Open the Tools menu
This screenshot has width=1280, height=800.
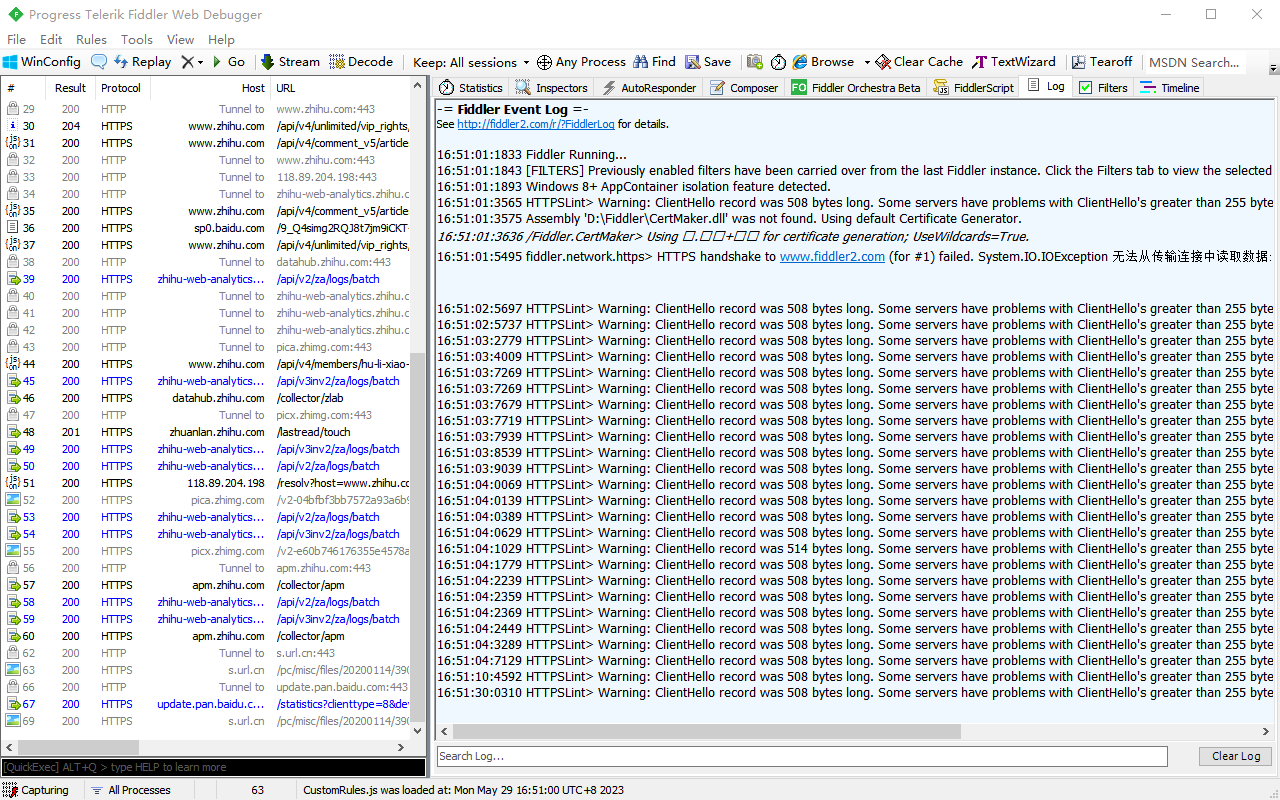click(137, 40)
